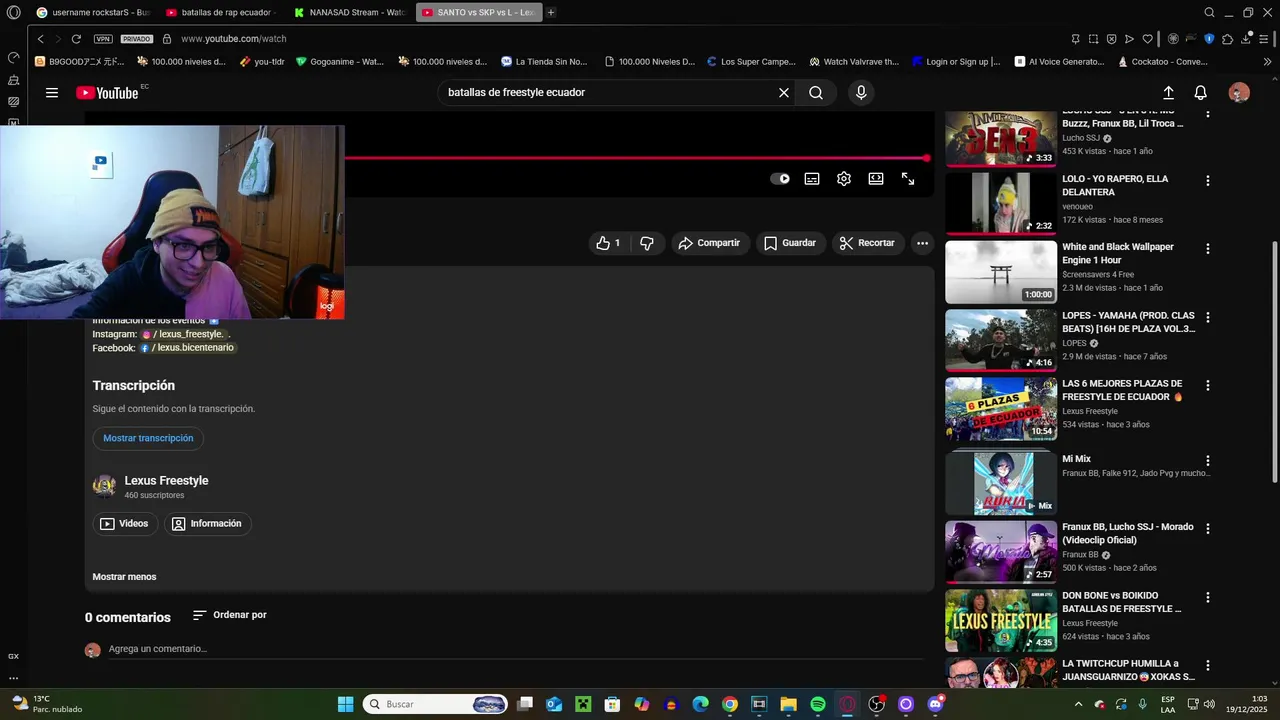Open the lexus_freestyle Instagram link
Image resolution: width=1280 pixels, height=720 pixels.
183,334
